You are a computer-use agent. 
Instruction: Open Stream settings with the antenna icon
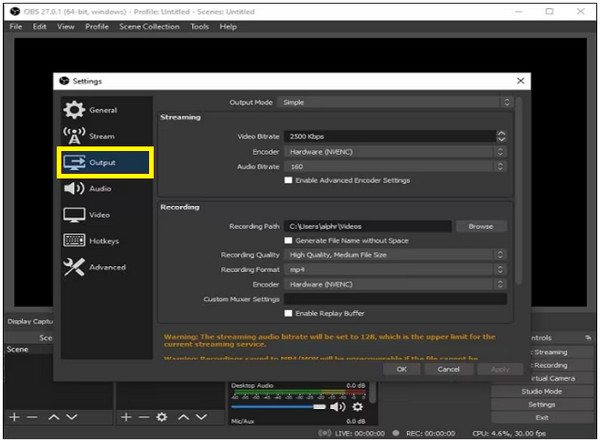74,136
